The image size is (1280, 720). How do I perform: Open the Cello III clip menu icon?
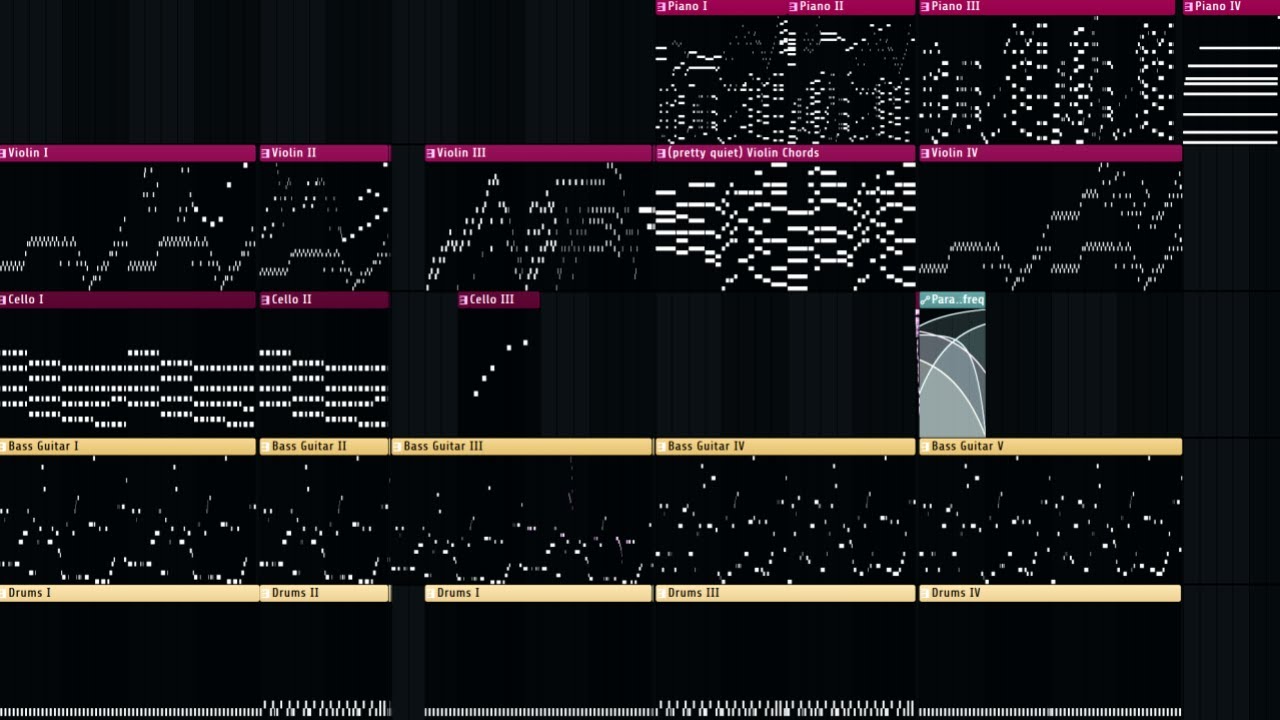[x=464, y=300]
